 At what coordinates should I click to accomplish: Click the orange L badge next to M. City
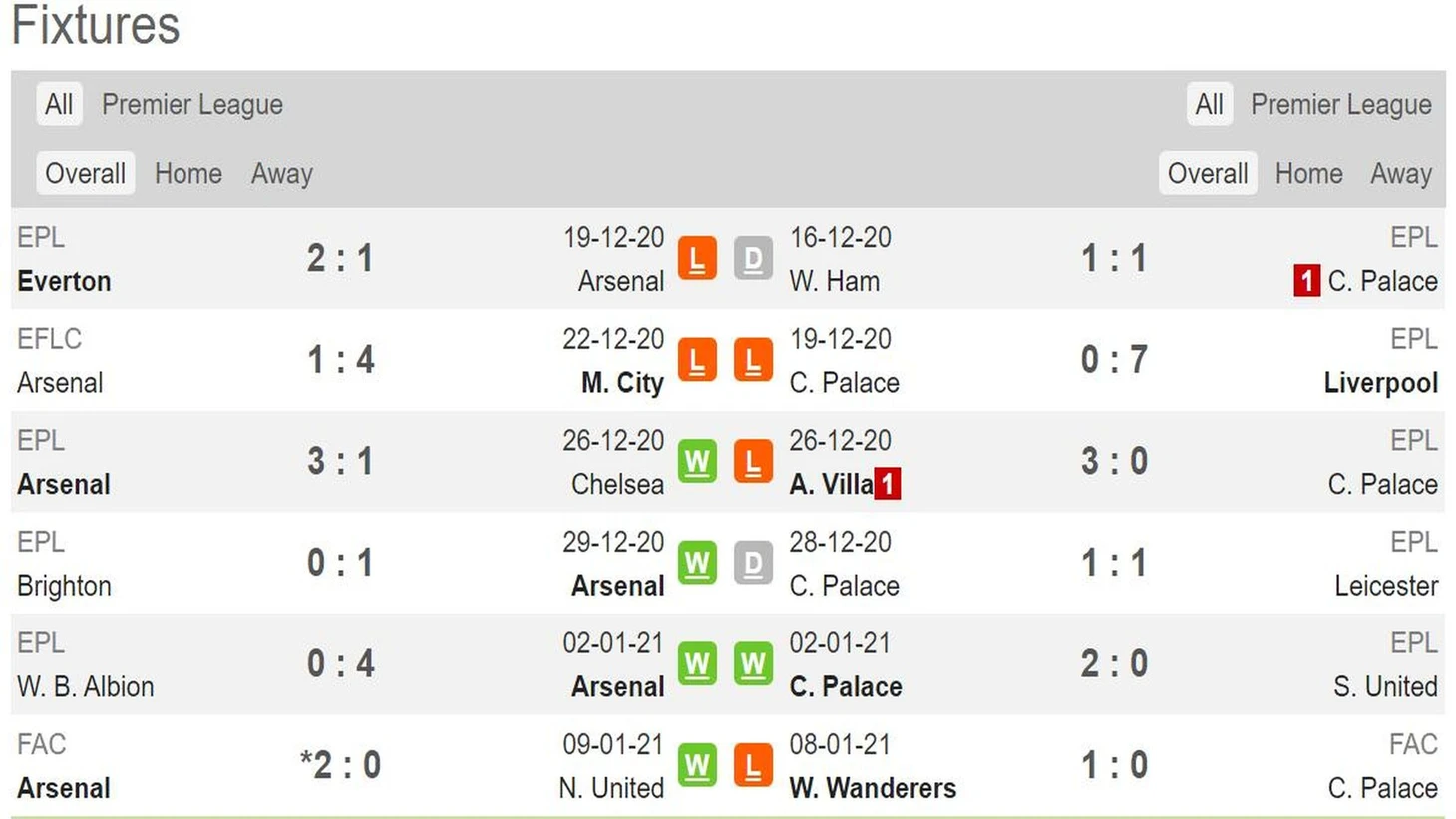pos(697,361)
